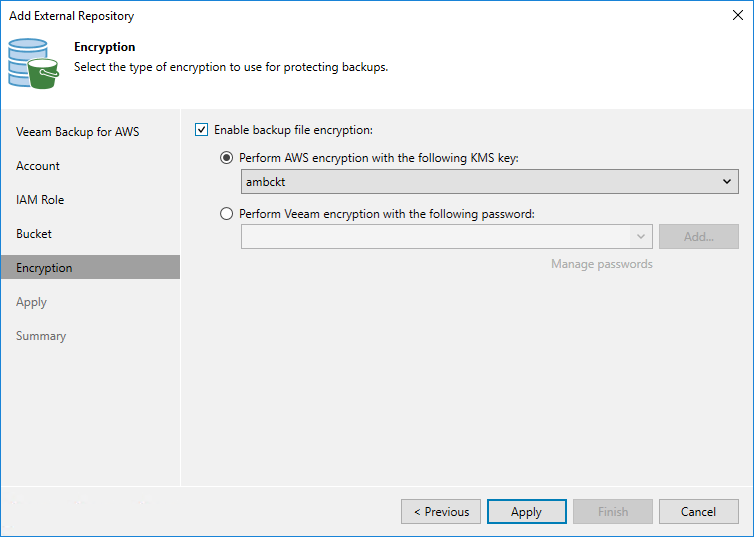This screenshot has width=754, height=537.
Task: Open the KMS key dropdown showing ambckt
Action: (x=490, y=182)
